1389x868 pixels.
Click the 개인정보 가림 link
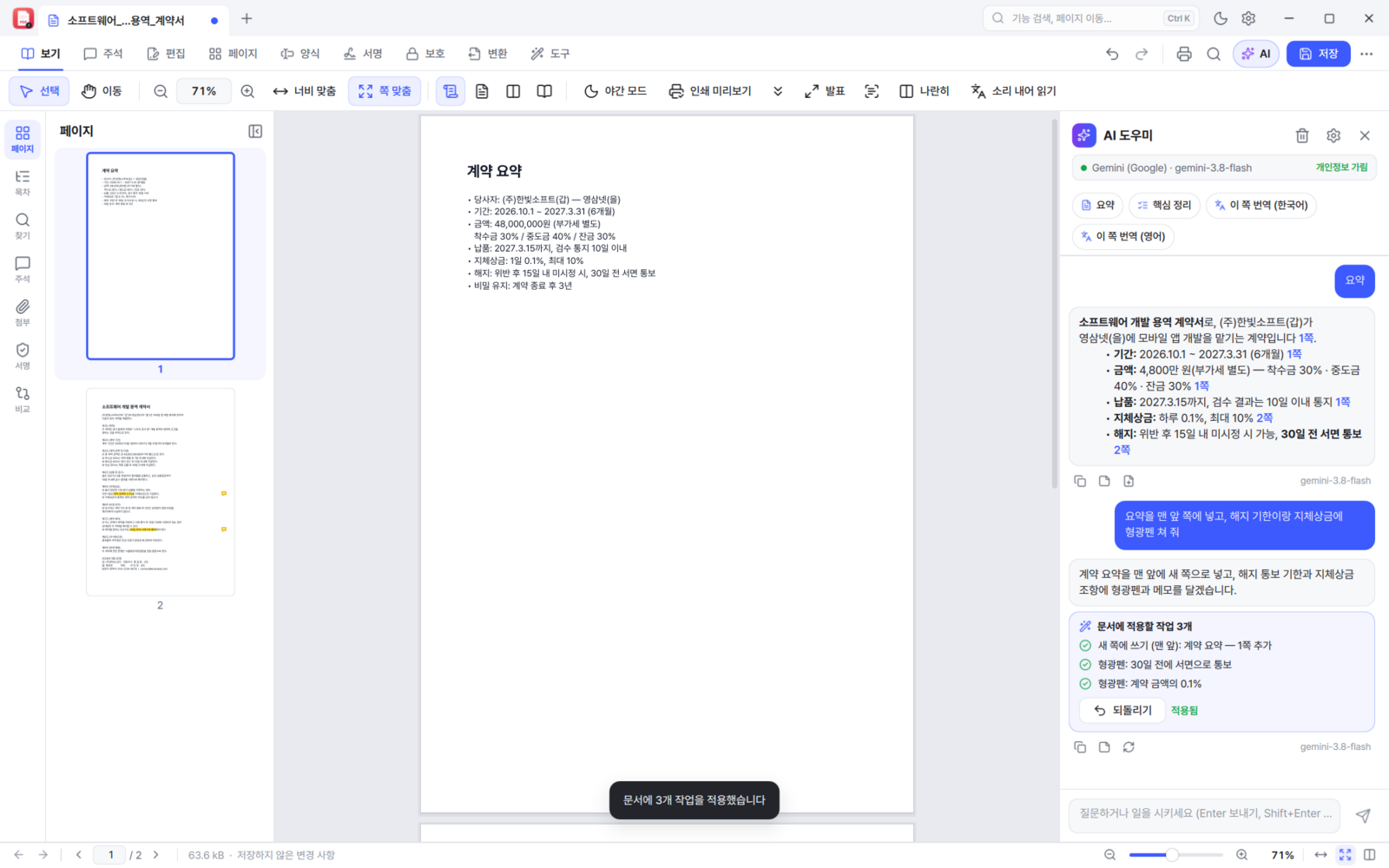(x=1341, y=168)
